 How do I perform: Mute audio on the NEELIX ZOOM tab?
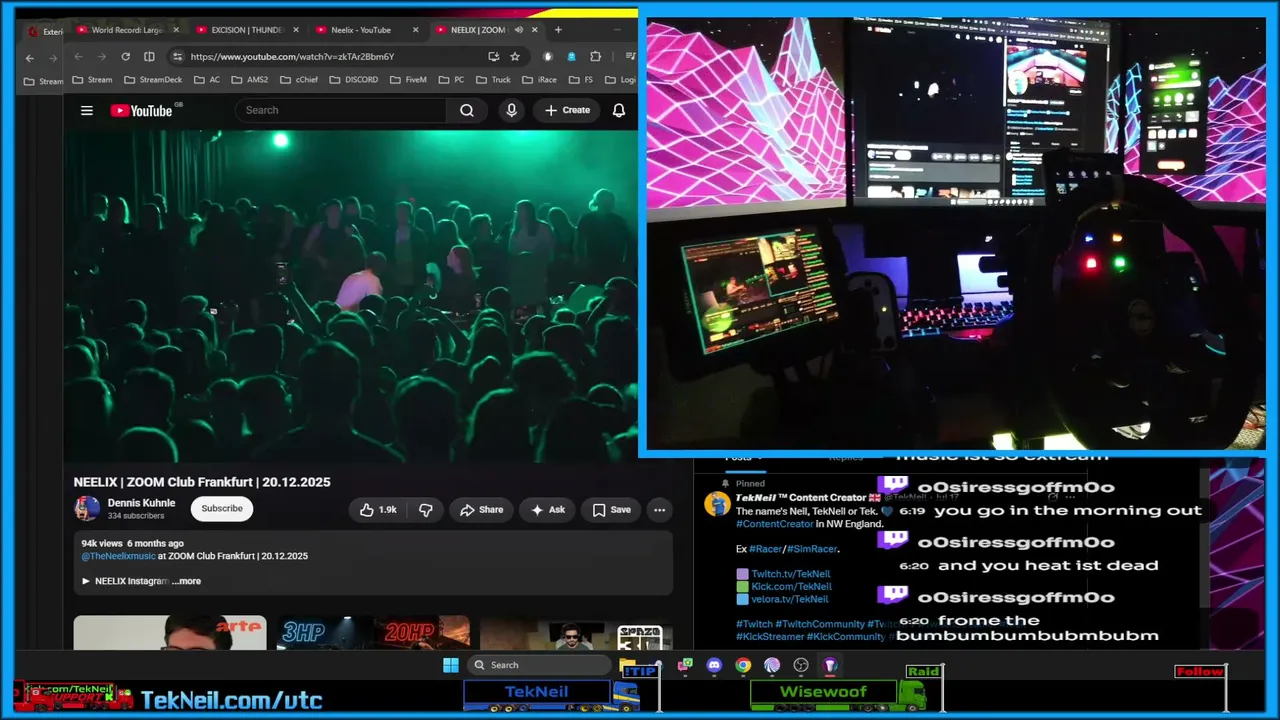pos(518,30)
